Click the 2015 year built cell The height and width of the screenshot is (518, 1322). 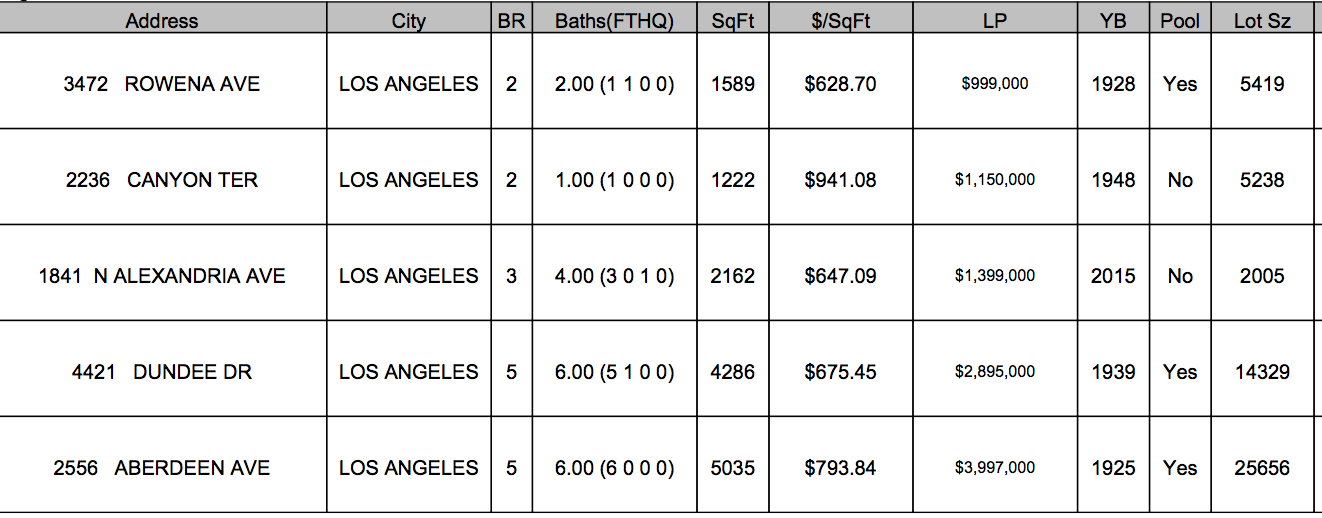point(1113,276)
